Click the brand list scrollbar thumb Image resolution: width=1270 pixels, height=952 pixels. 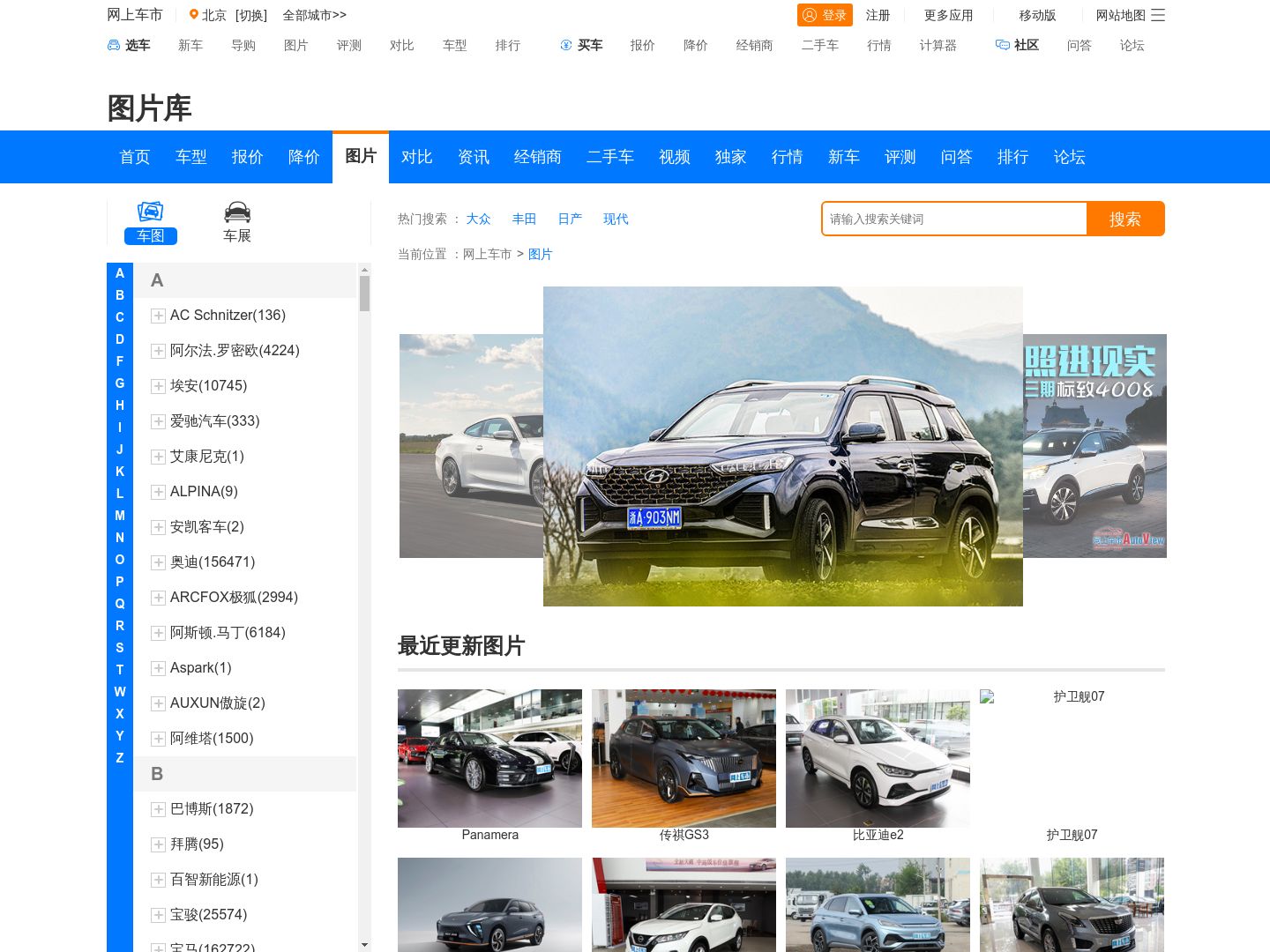[x=364, y=294]
